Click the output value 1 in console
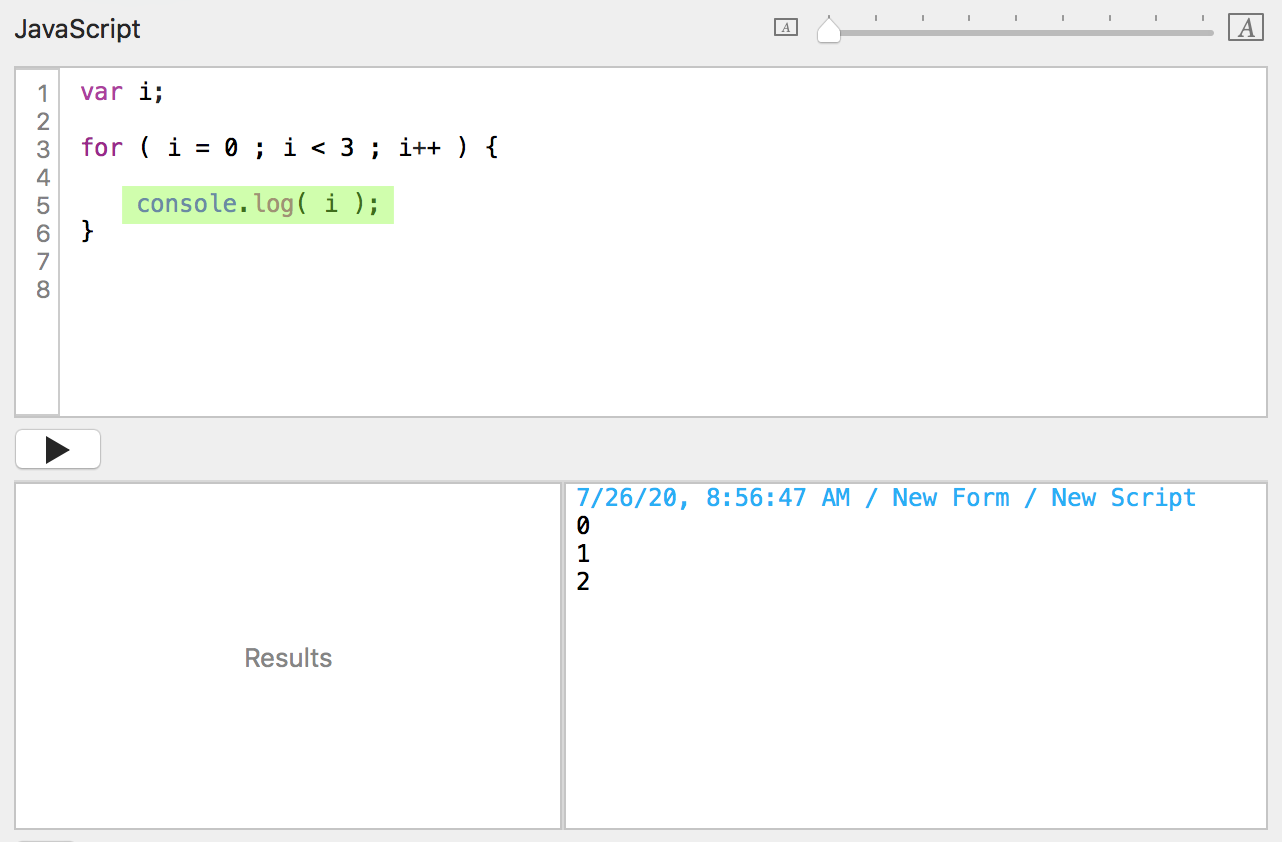The height and width of the screenshot is (842, 1282). [583, 554]
